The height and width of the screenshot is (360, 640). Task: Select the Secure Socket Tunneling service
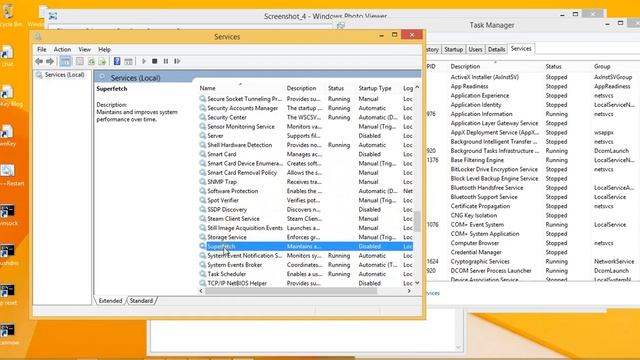click(x=306, y=99)
